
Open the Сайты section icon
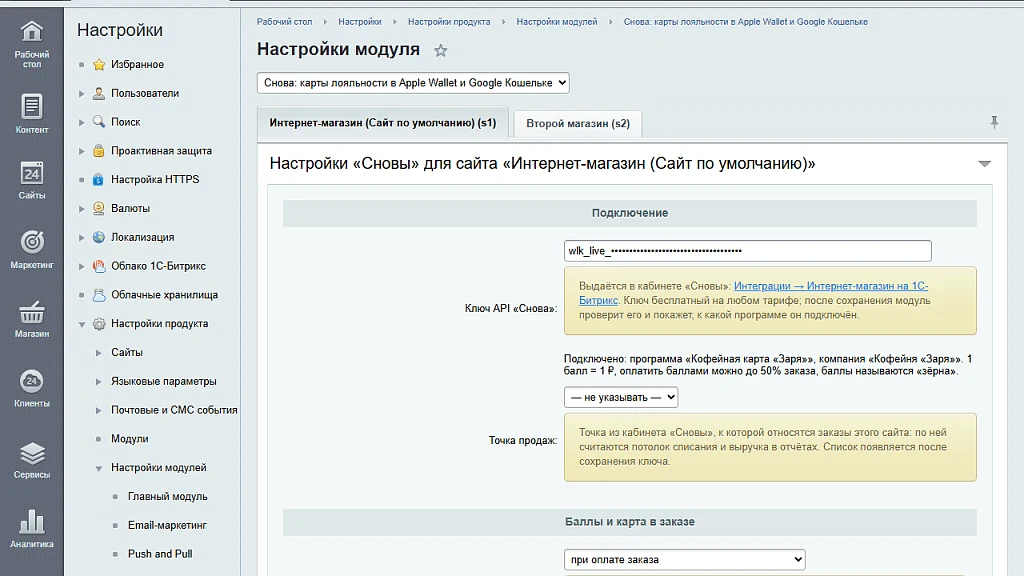(31, 174)
